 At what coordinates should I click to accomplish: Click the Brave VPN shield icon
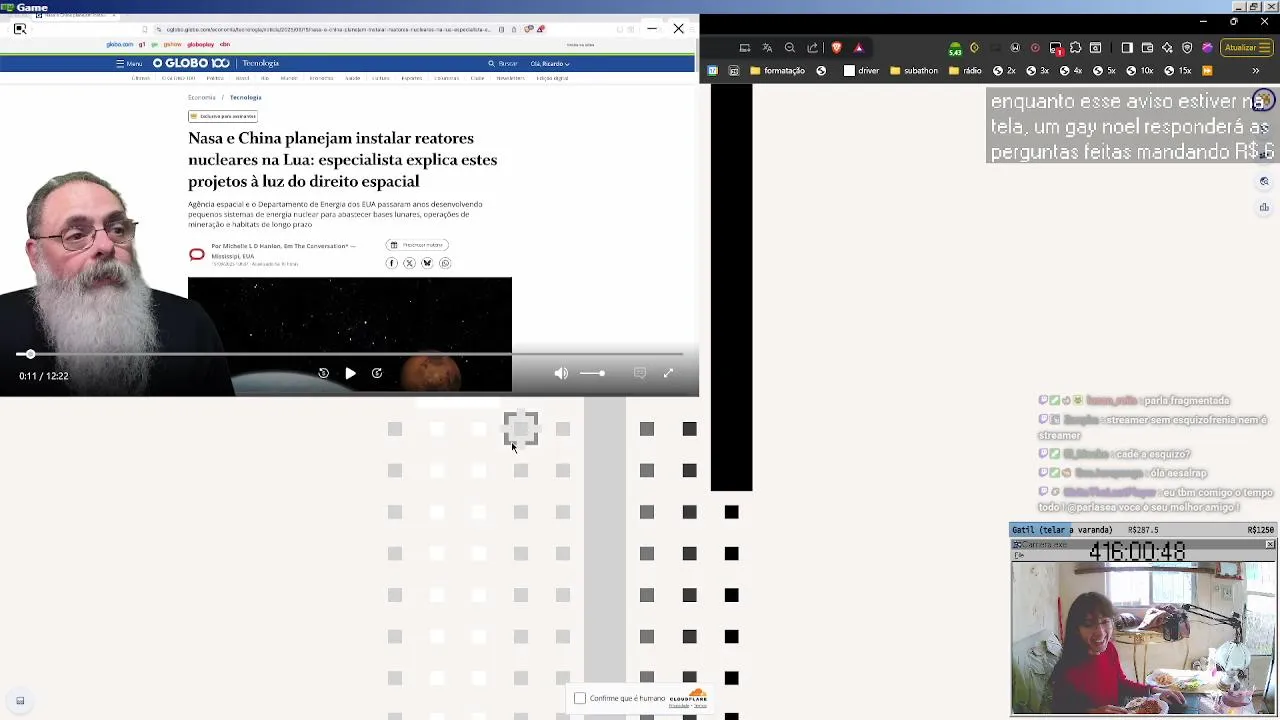1187,47
